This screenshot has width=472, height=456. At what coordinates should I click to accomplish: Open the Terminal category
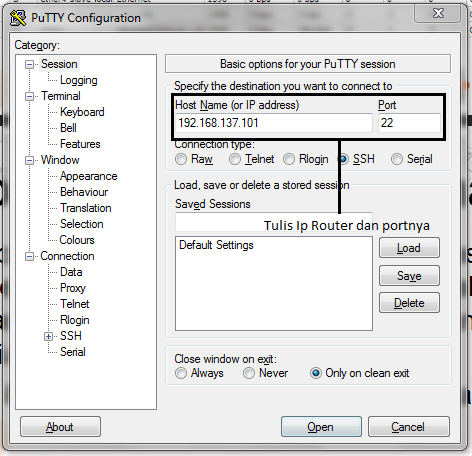tap(61, 96)
